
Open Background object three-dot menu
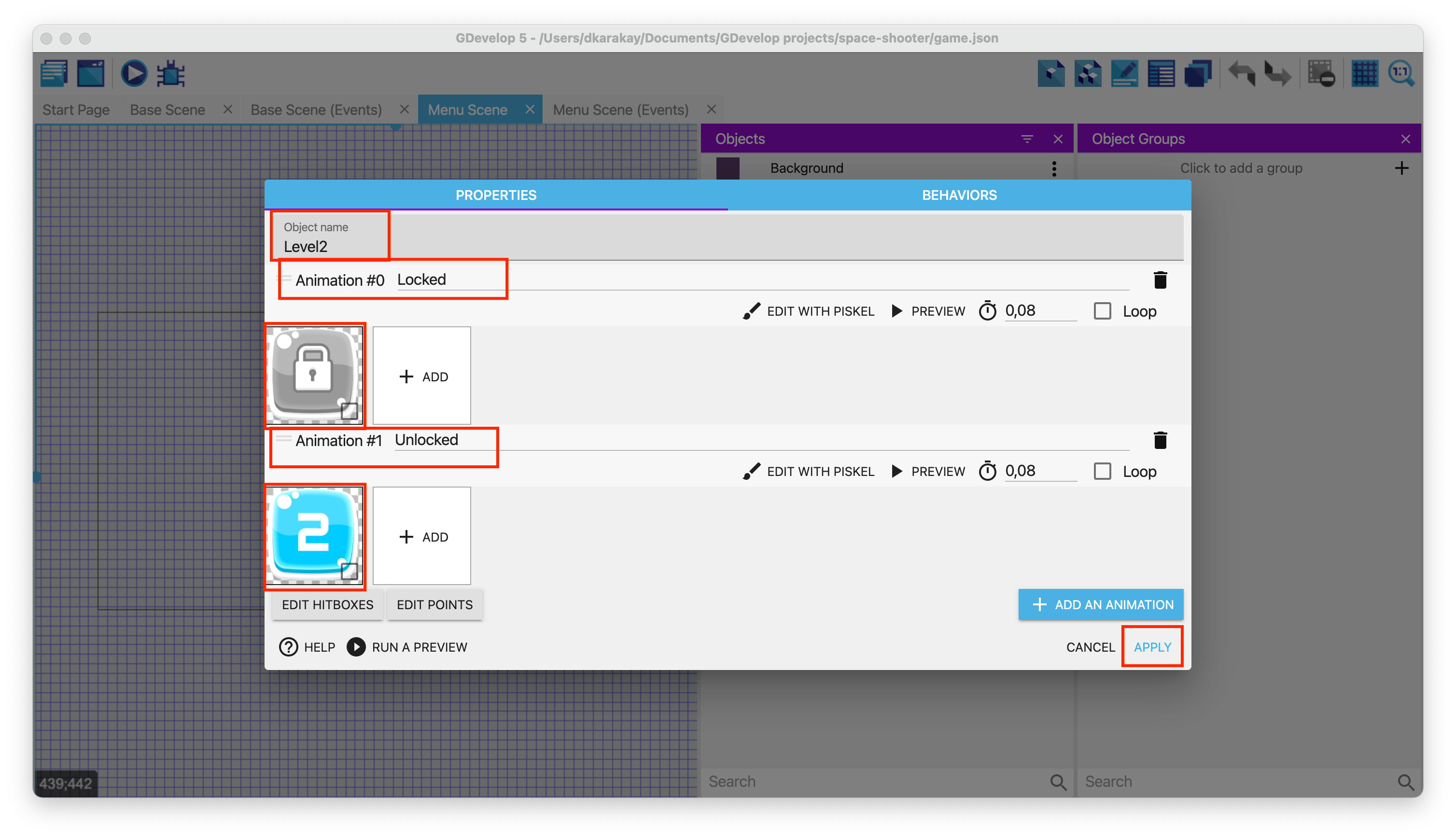click(1054, 168)
